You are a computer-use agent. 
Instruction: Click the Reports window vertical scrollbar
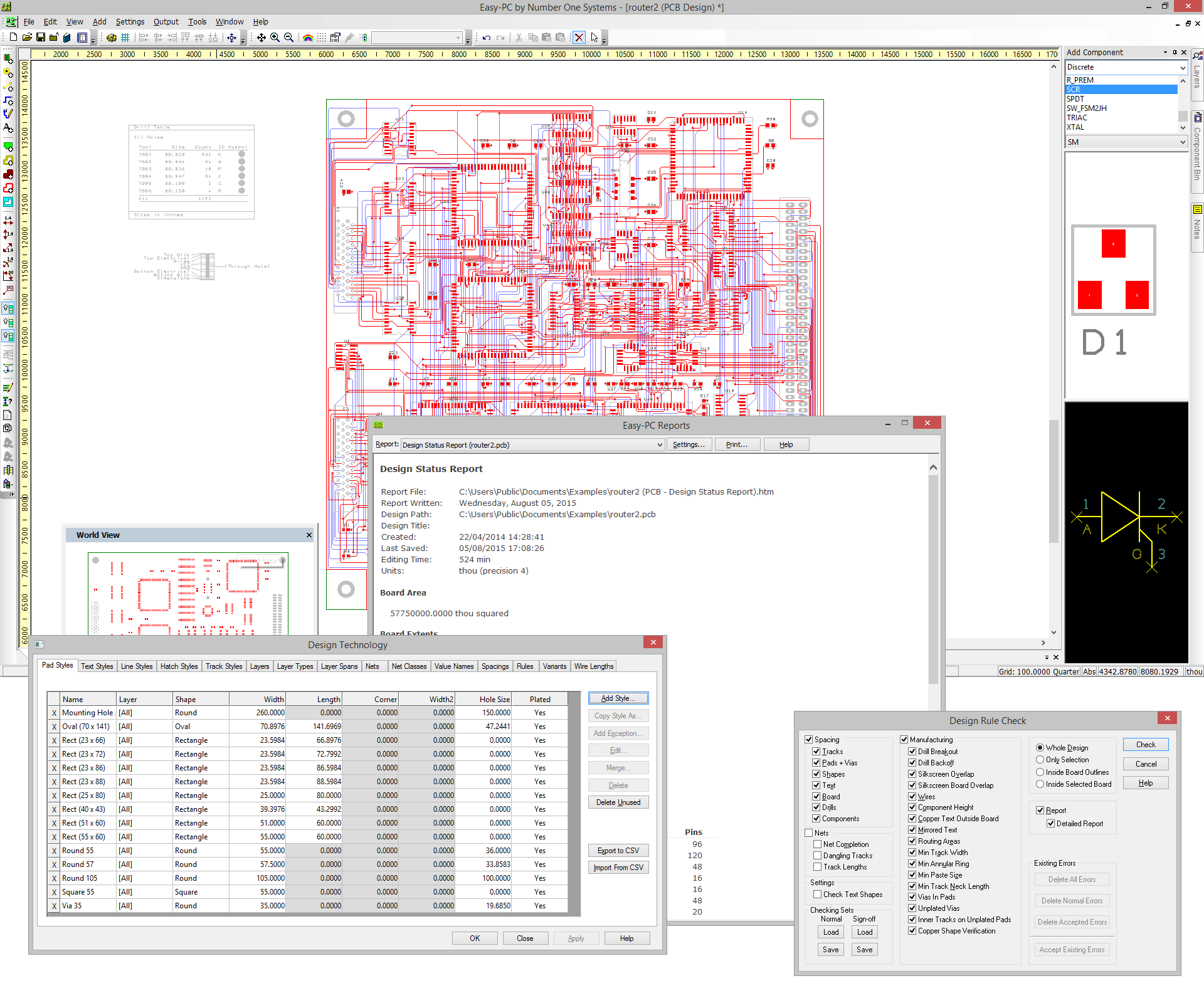click(933, 564)
